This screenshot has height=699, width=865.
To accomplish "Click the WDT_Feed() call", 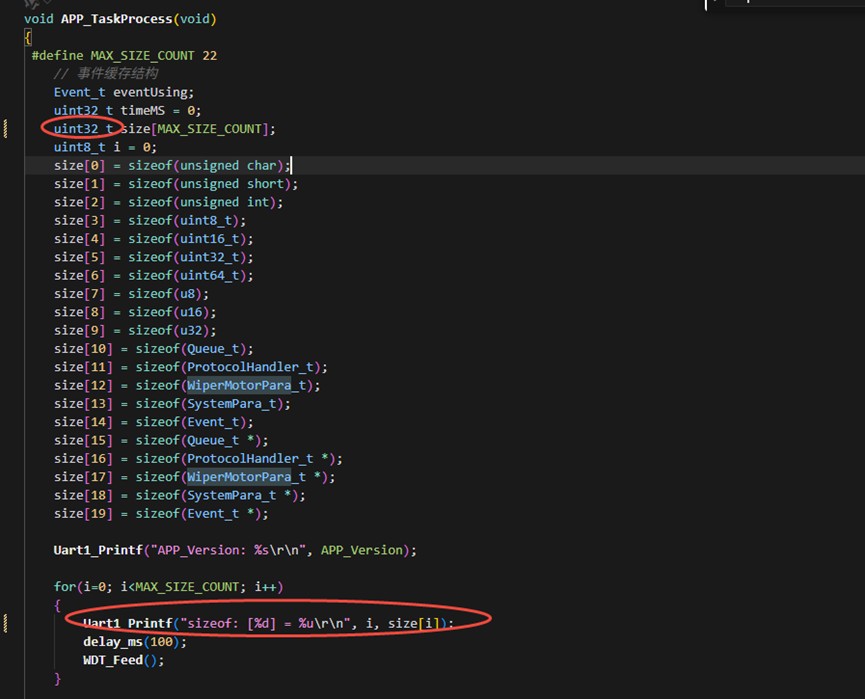I will tap(124, 660).
